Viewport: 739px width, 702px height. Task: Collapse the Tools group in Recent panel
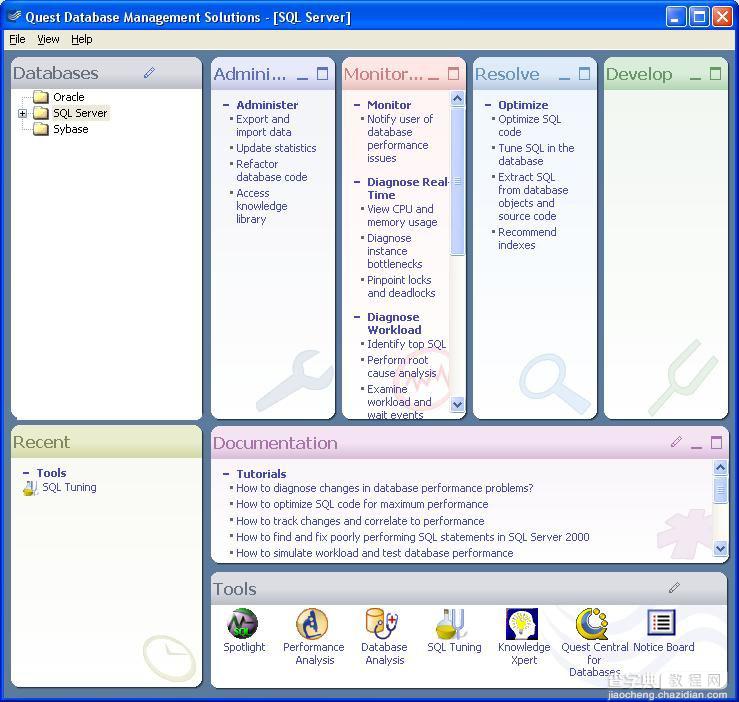pos(26,473)
